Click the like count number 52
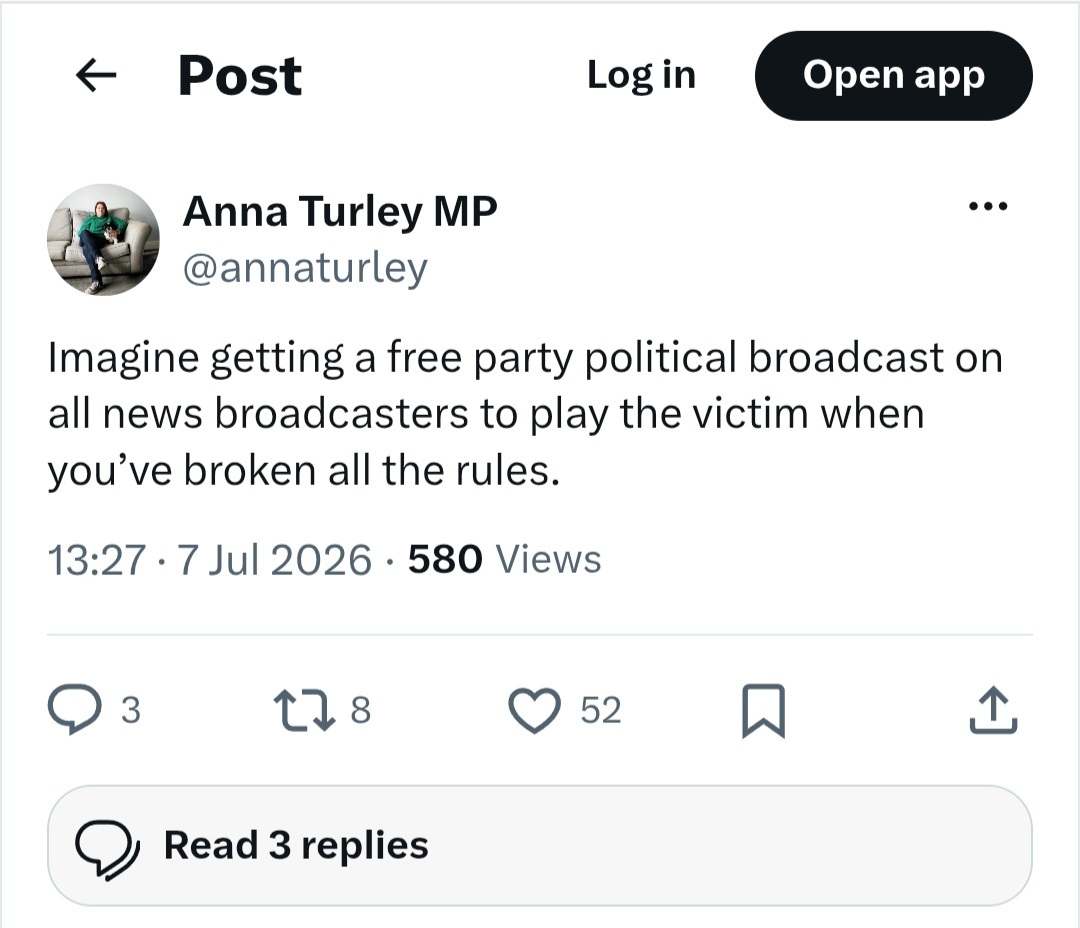 coord(601,710)
